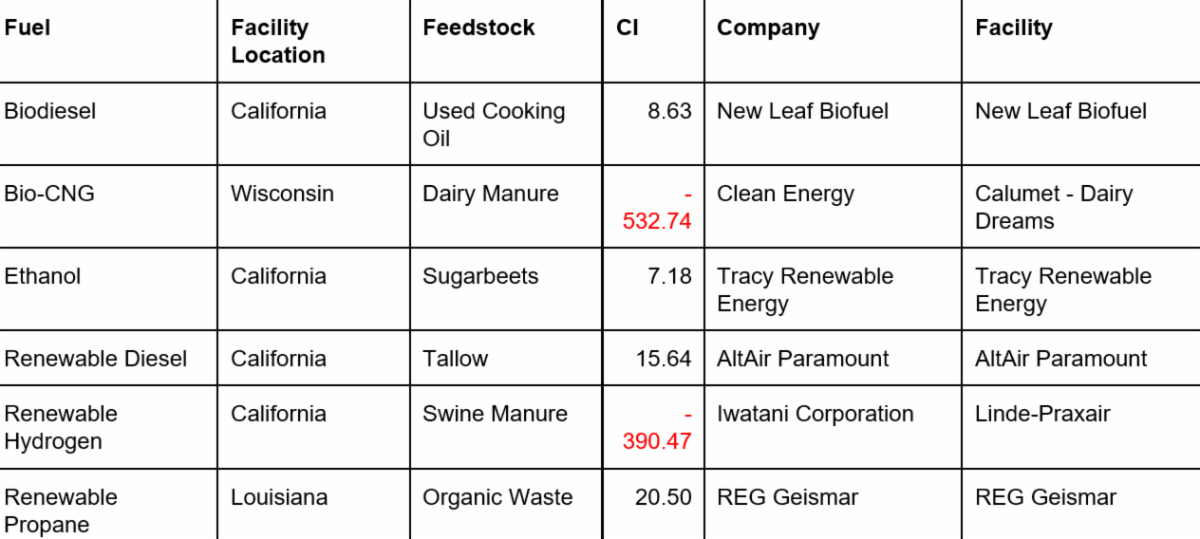Click the Louisiana location cell
1200x539 pixels.
coord(279,497)
